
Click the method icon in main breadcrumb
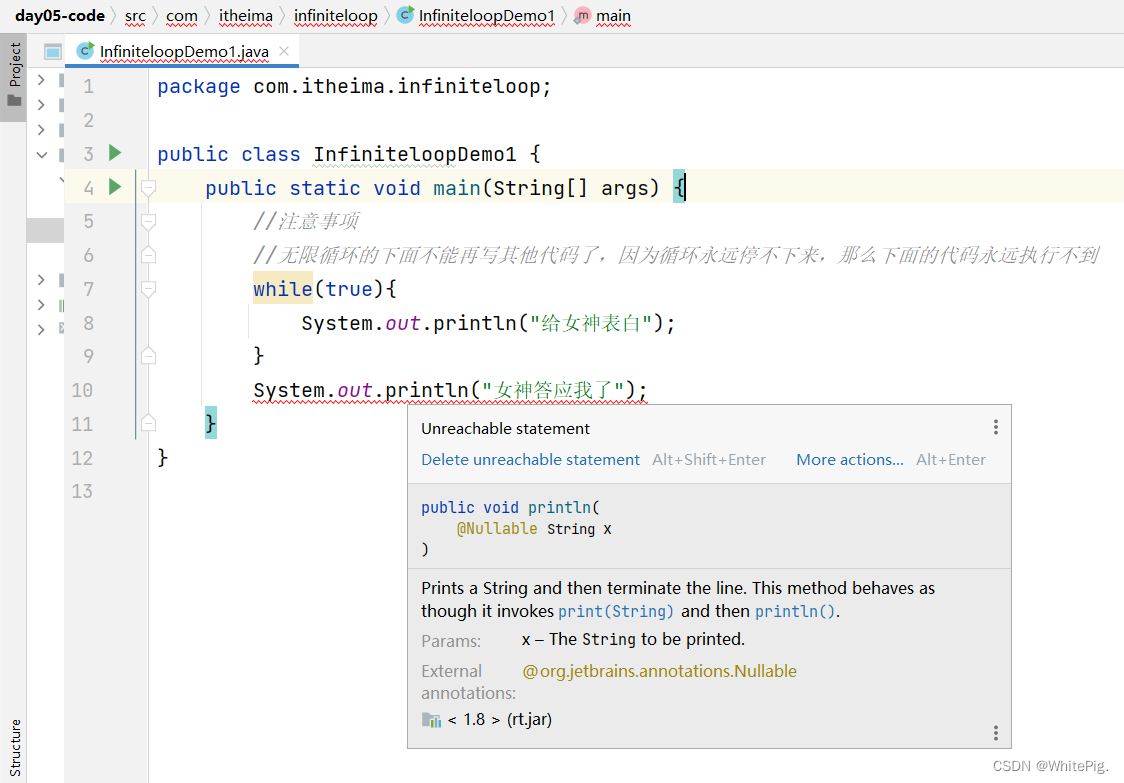(582, 15)
